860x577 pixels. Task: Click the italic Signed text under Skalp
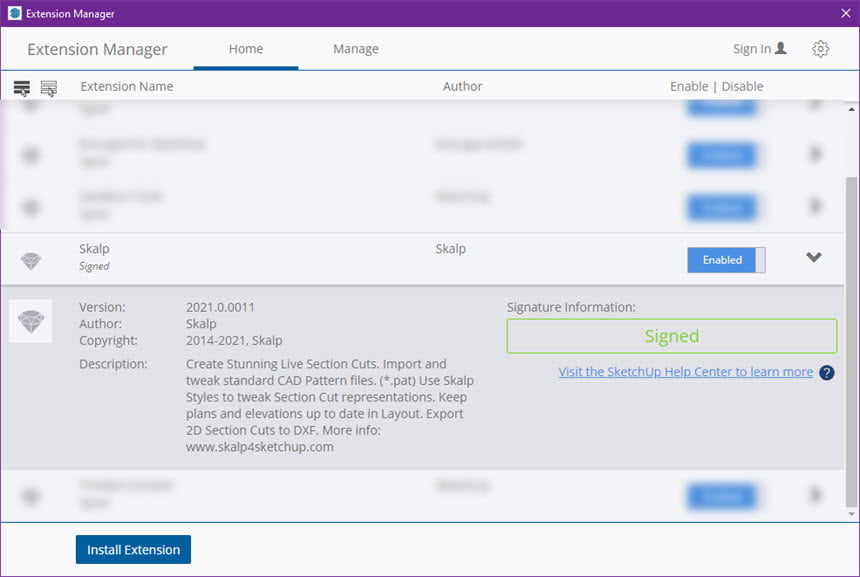click(x=94, y=266)
